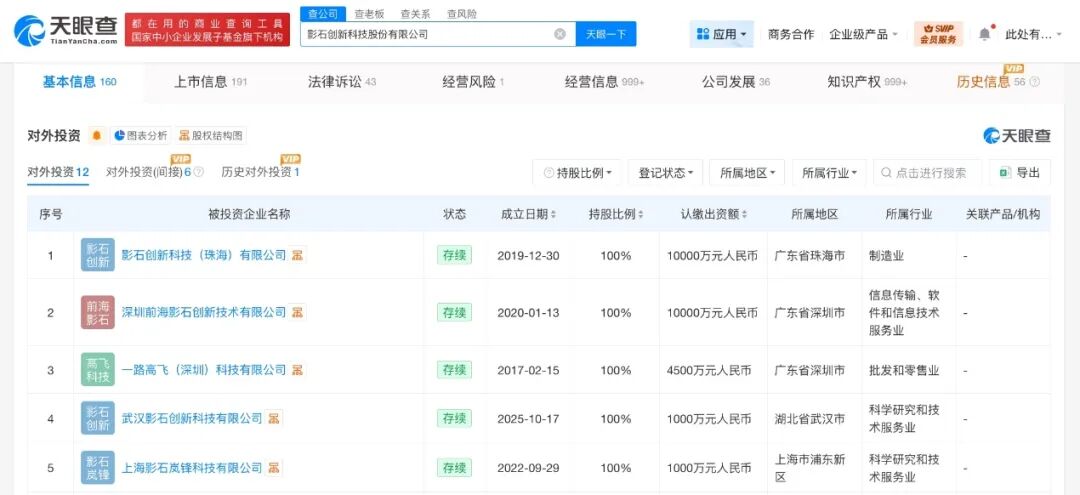
Task: Click logo thumbnail of 武汉影石创新科技
Action: (x=98, y=418)
